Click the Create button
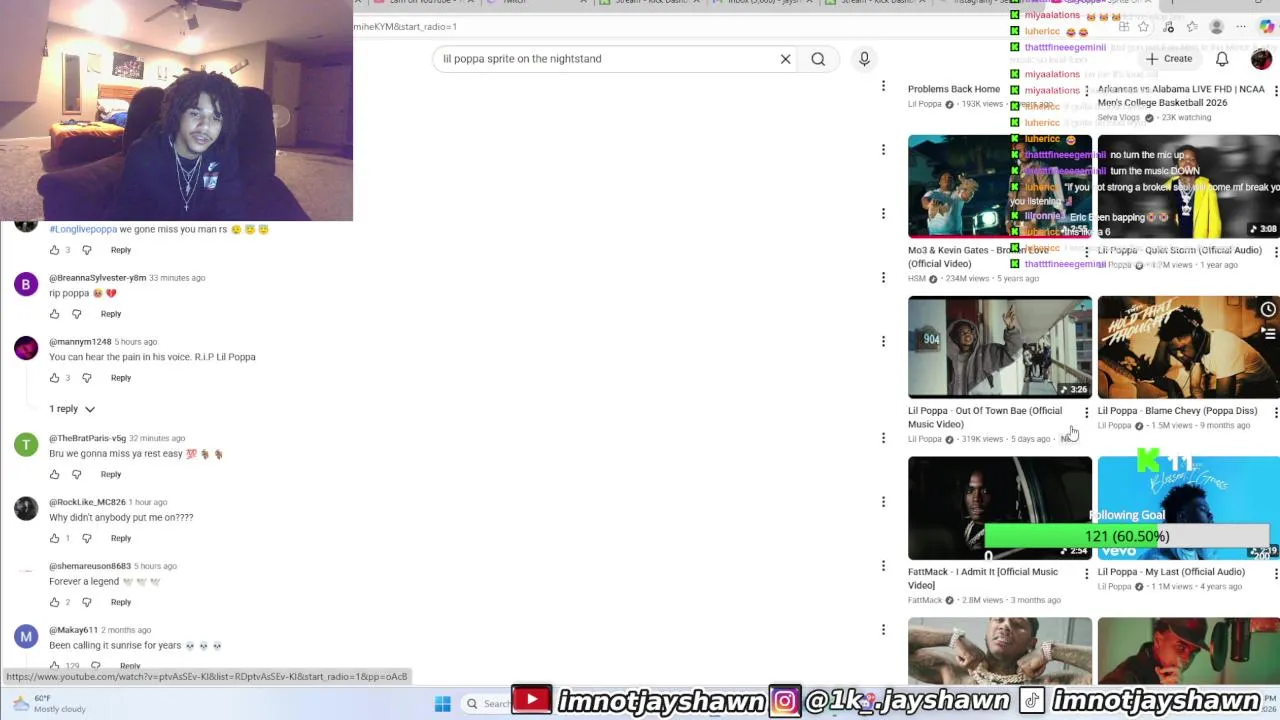 1168,59
